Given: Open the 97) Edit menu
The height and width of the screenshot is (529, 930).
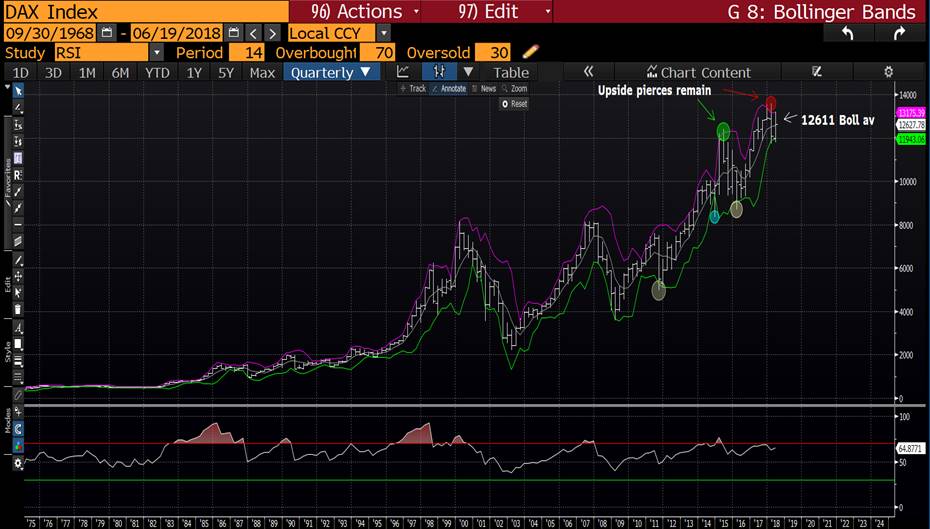Looking at the screenshot, I should point(487,11).
